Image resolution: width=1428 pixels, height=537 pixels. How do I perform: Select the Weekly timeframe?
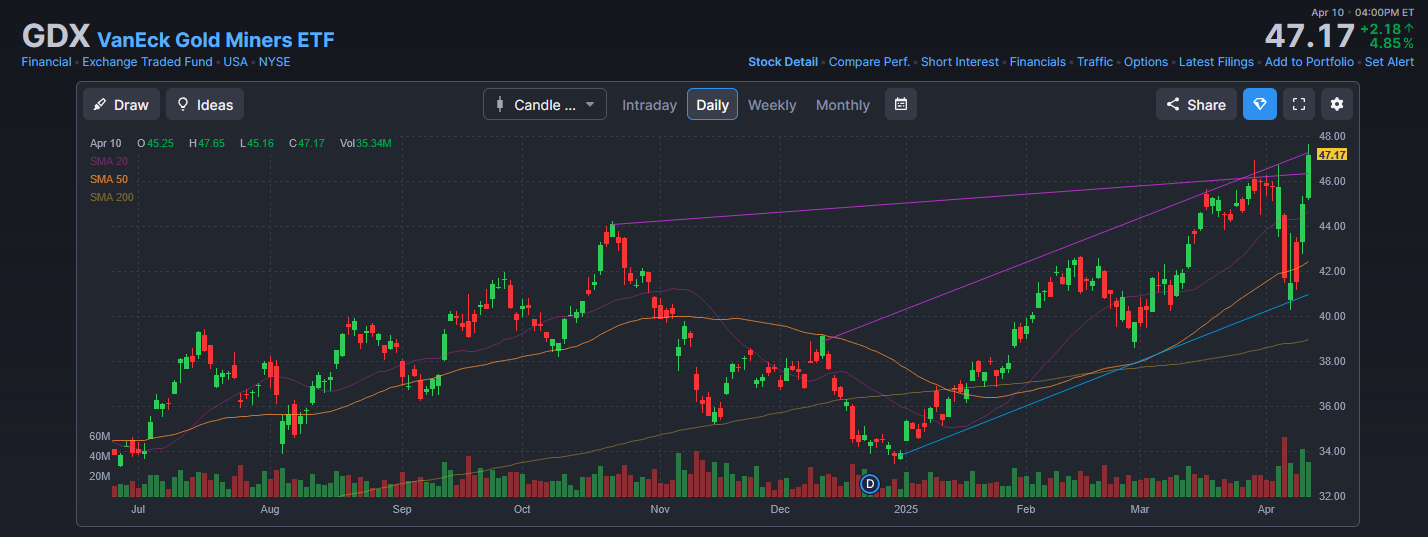(772, 105)
